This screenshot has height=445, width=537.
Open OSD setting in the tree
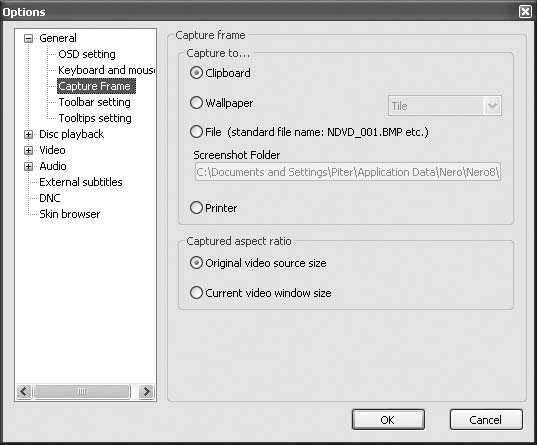click(x=87, y=54)
